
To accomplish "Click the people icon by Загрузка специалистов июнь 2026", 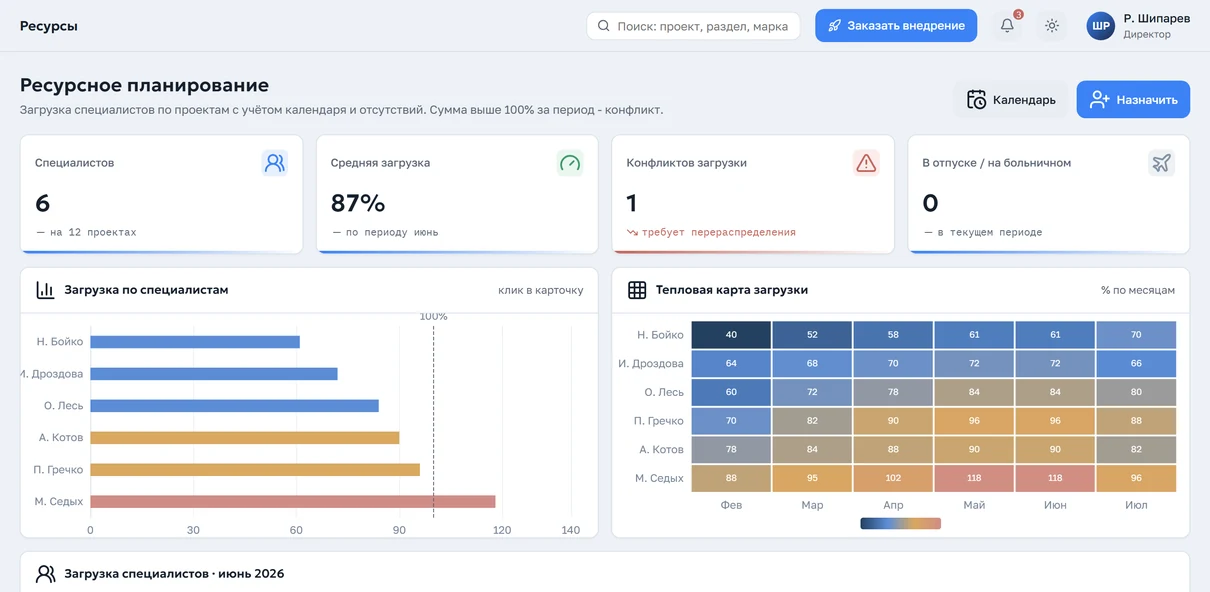I will click(45, 574).
